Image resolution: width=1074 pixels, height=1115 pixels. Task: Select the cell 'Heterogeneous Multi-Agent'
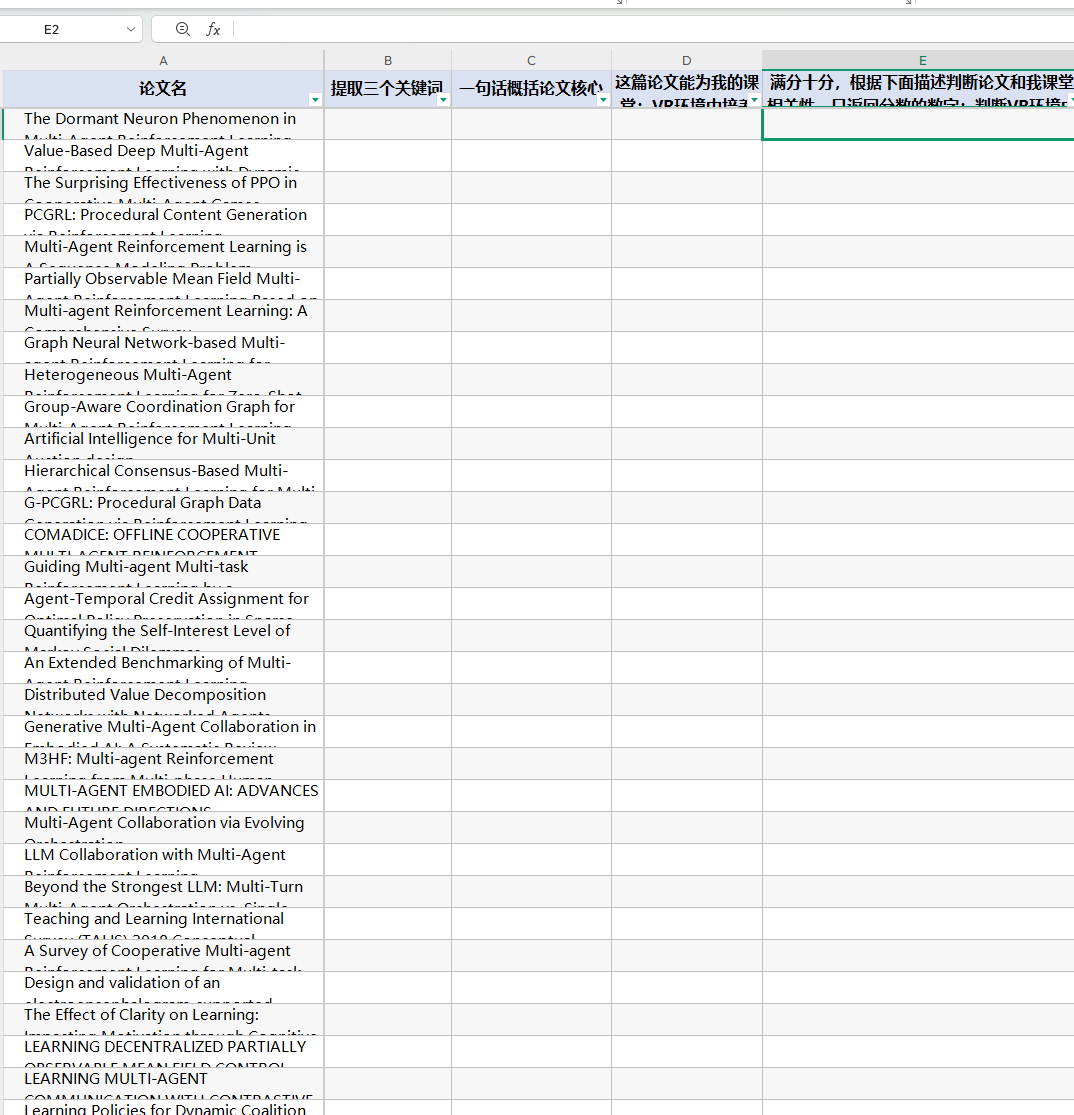163,380
